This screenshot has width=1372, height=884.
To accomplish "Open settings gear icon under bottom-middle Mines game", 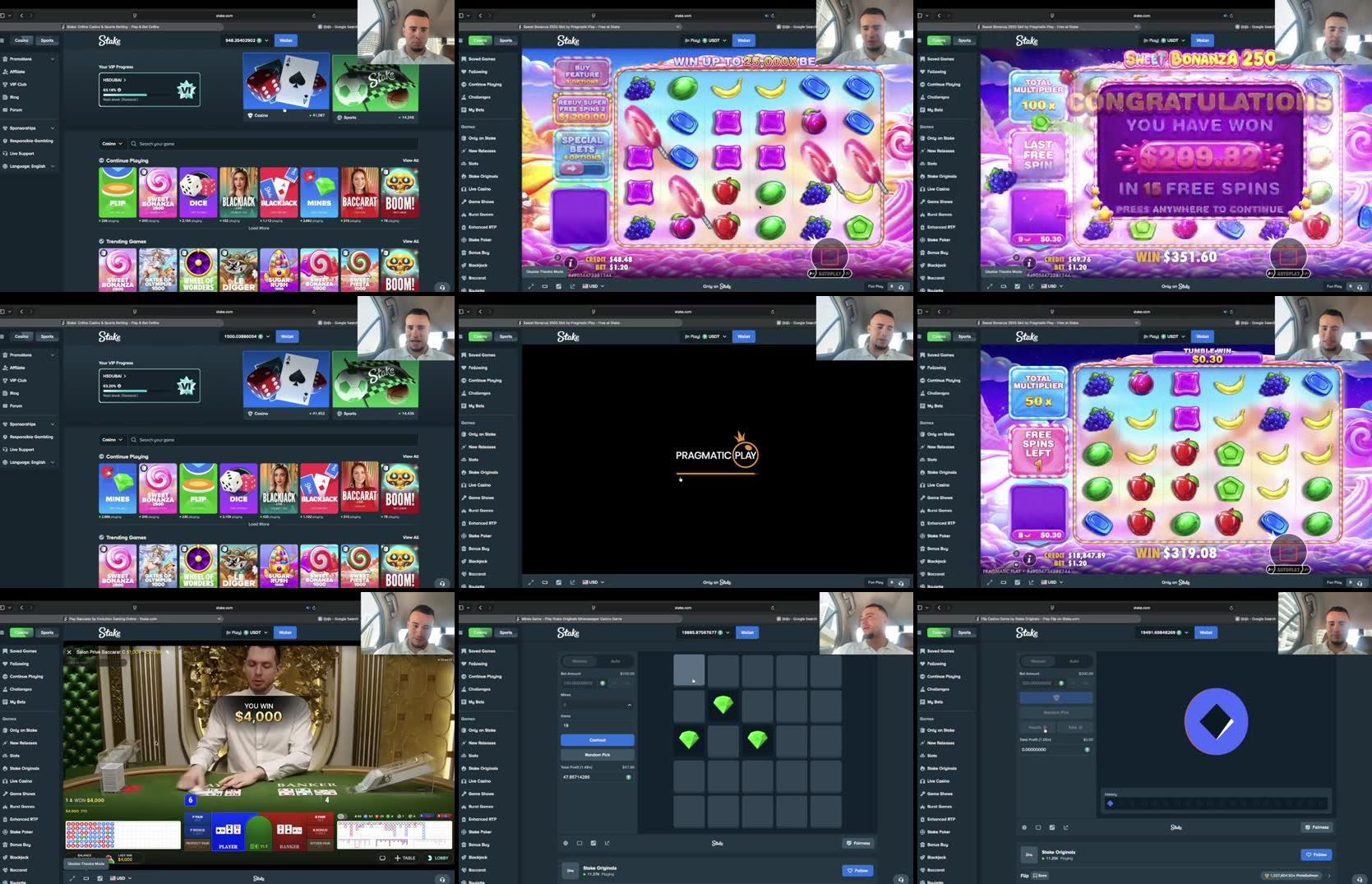I will pos(566,843).
